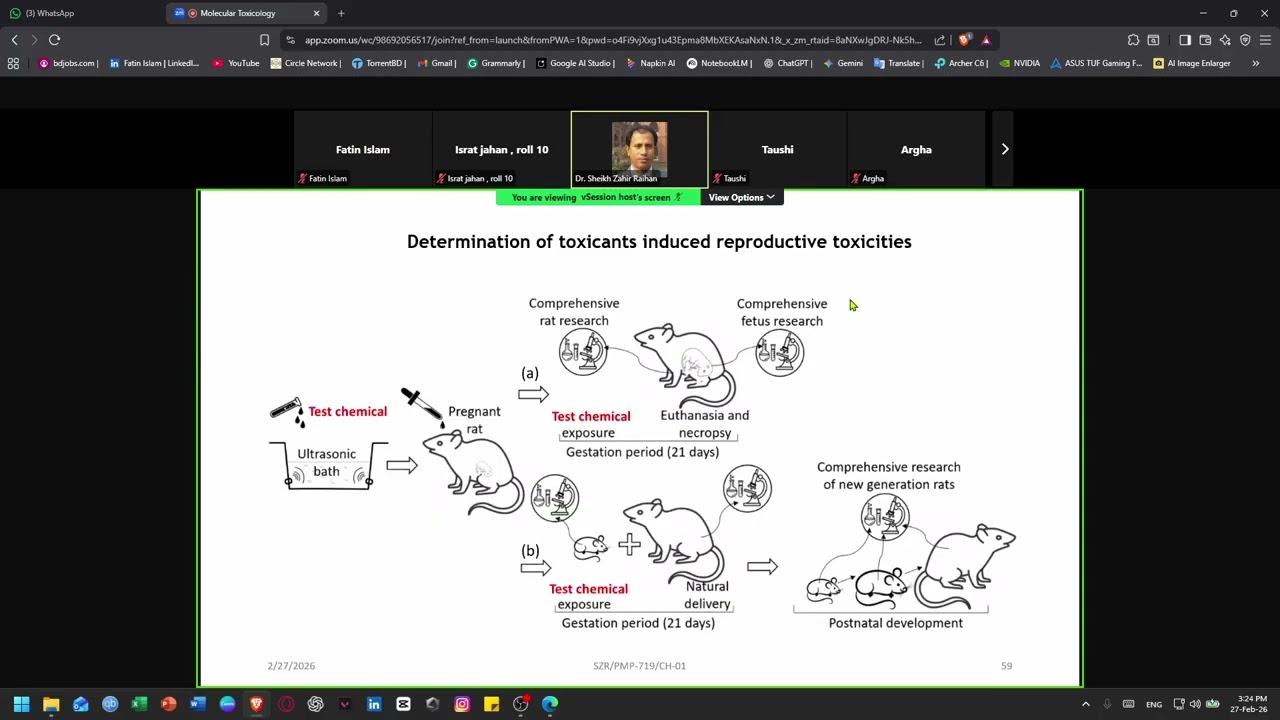Go back with browser back arrow

(x=14, y=40)
